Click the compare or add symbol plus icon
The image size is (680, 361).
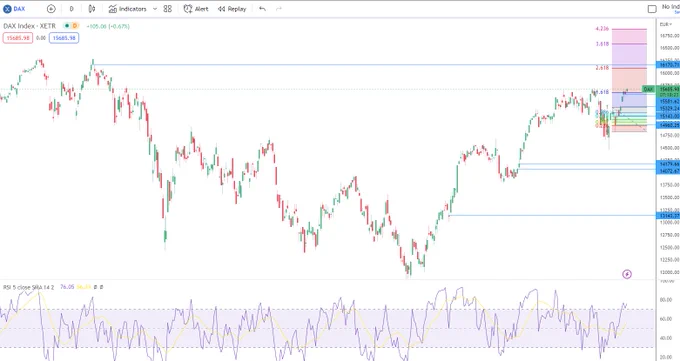51,9
